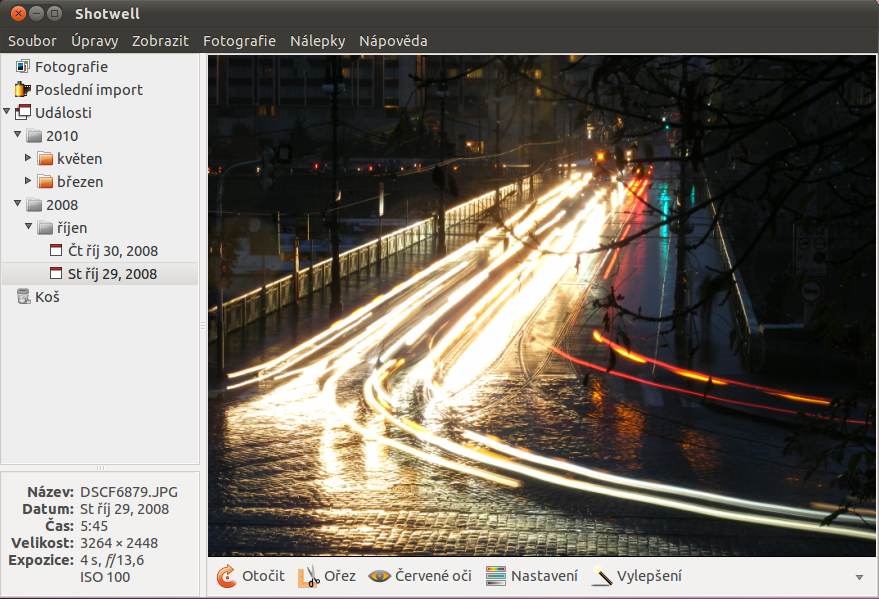The image size is (879, 599).
Task: Click the březen orange folder icon
Action: click(45, 182)
